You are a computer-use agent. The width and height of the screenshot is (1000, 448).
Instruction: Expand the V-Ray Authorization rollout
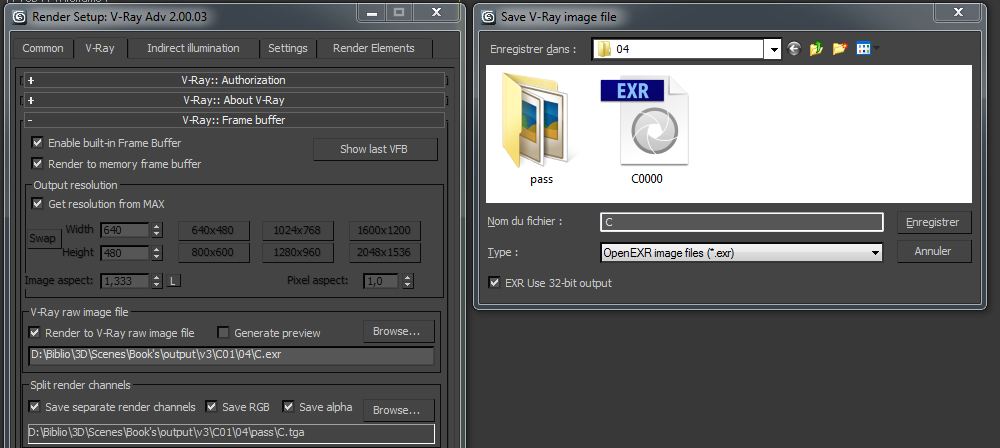[x=233, y=80]
